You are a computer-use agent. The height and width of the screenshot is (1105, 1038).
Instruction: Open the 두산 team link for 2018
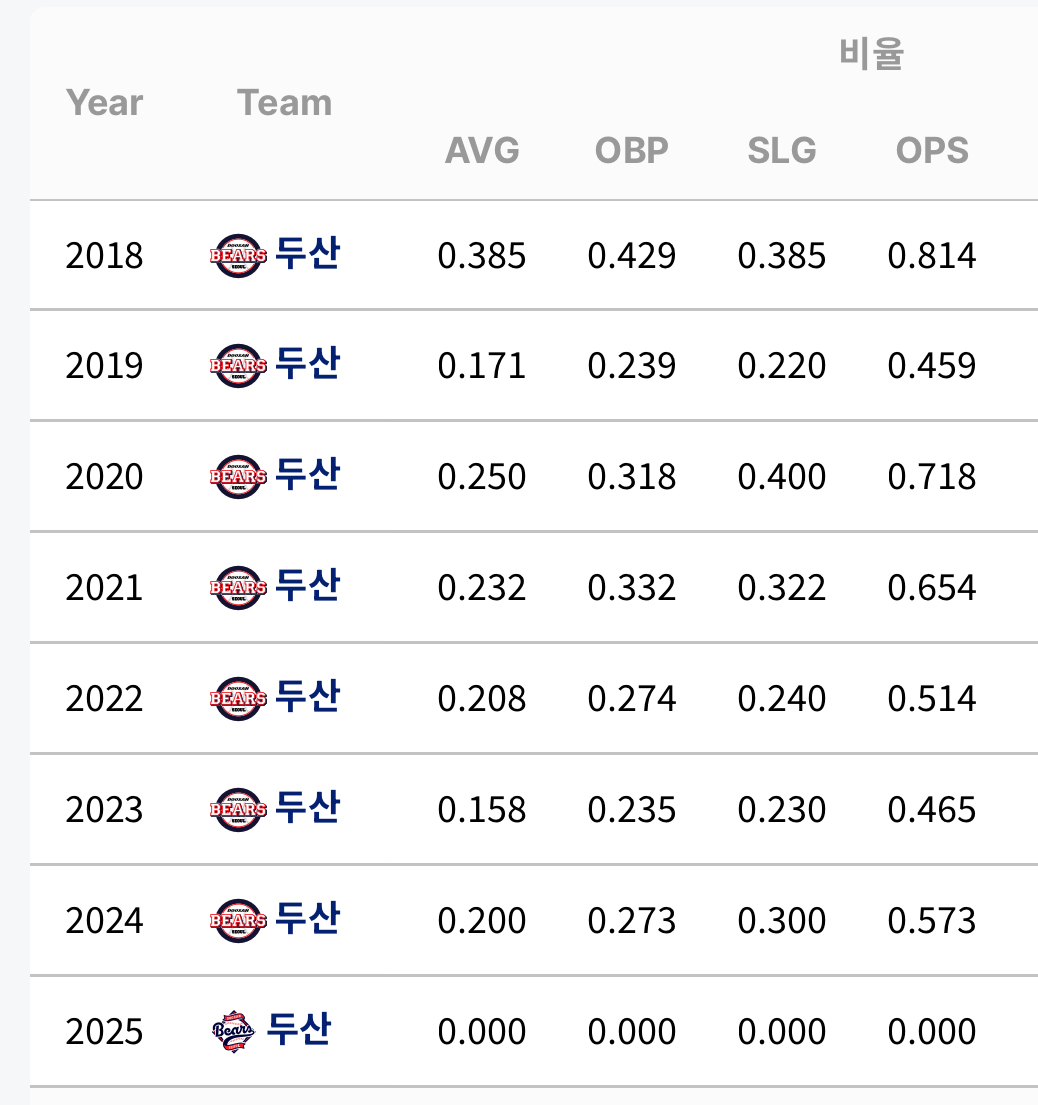[307, 254]
